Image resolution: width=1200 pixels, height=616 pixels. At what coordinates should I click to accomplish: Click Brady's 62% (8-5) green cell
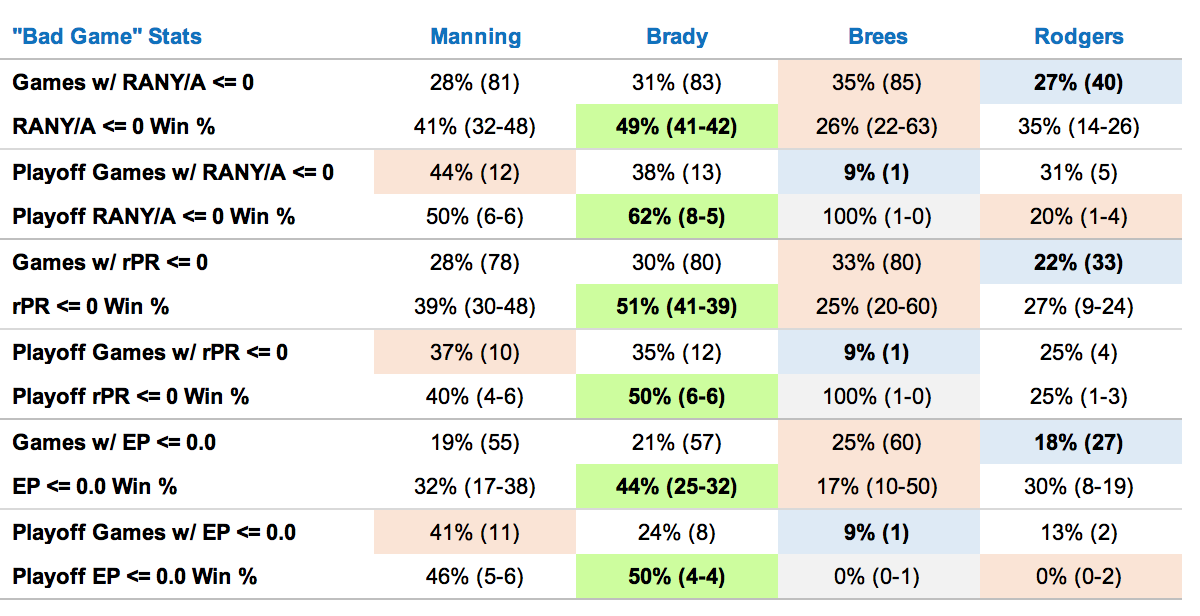click(x=677, y=216)
